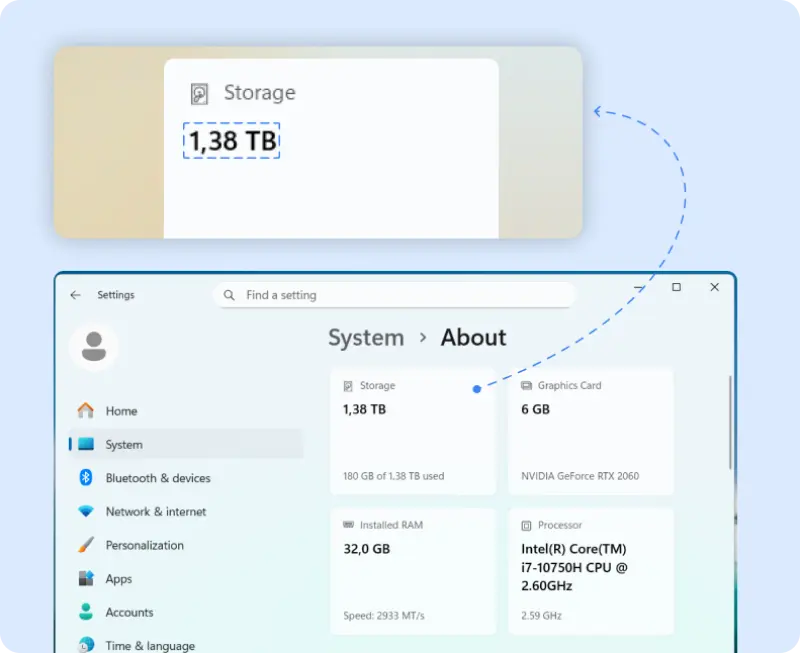Click the Installed RAM chip icon

tap(348, 525)
